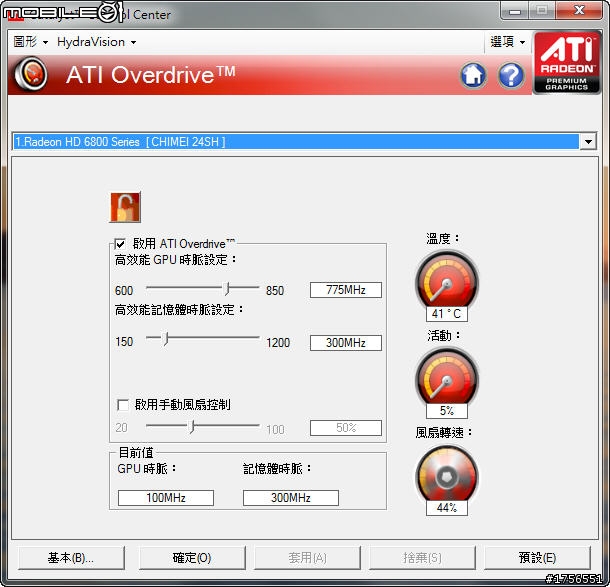Open the Radeon HD 6800 Series device dropdown
The image size is (610, 587).
(x=589, y=142)
